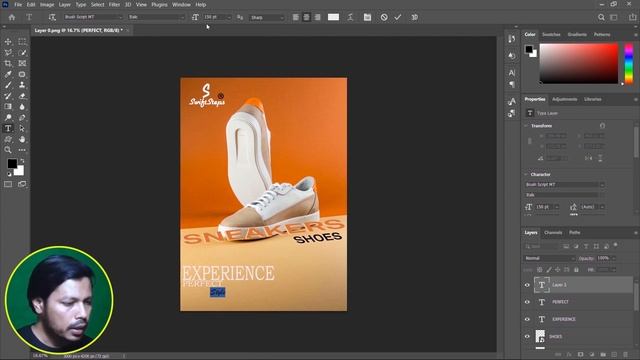The image size is (640, 360).
Task: Open the search icon at top right
Action: tap(601, 17)
